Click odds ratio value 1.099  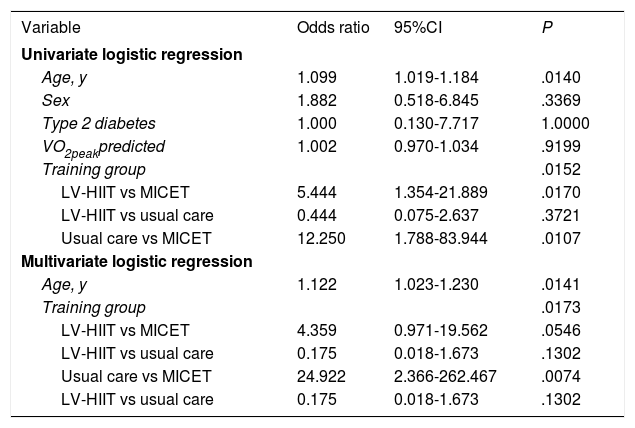(x=316, y=77)
